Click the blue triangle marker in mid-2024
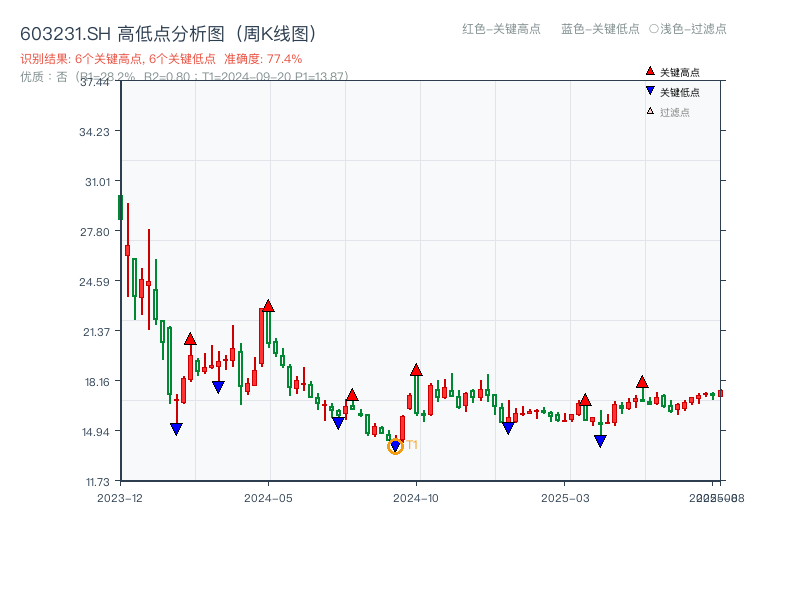This screenshot has width=800, height=600. [338, 421]
